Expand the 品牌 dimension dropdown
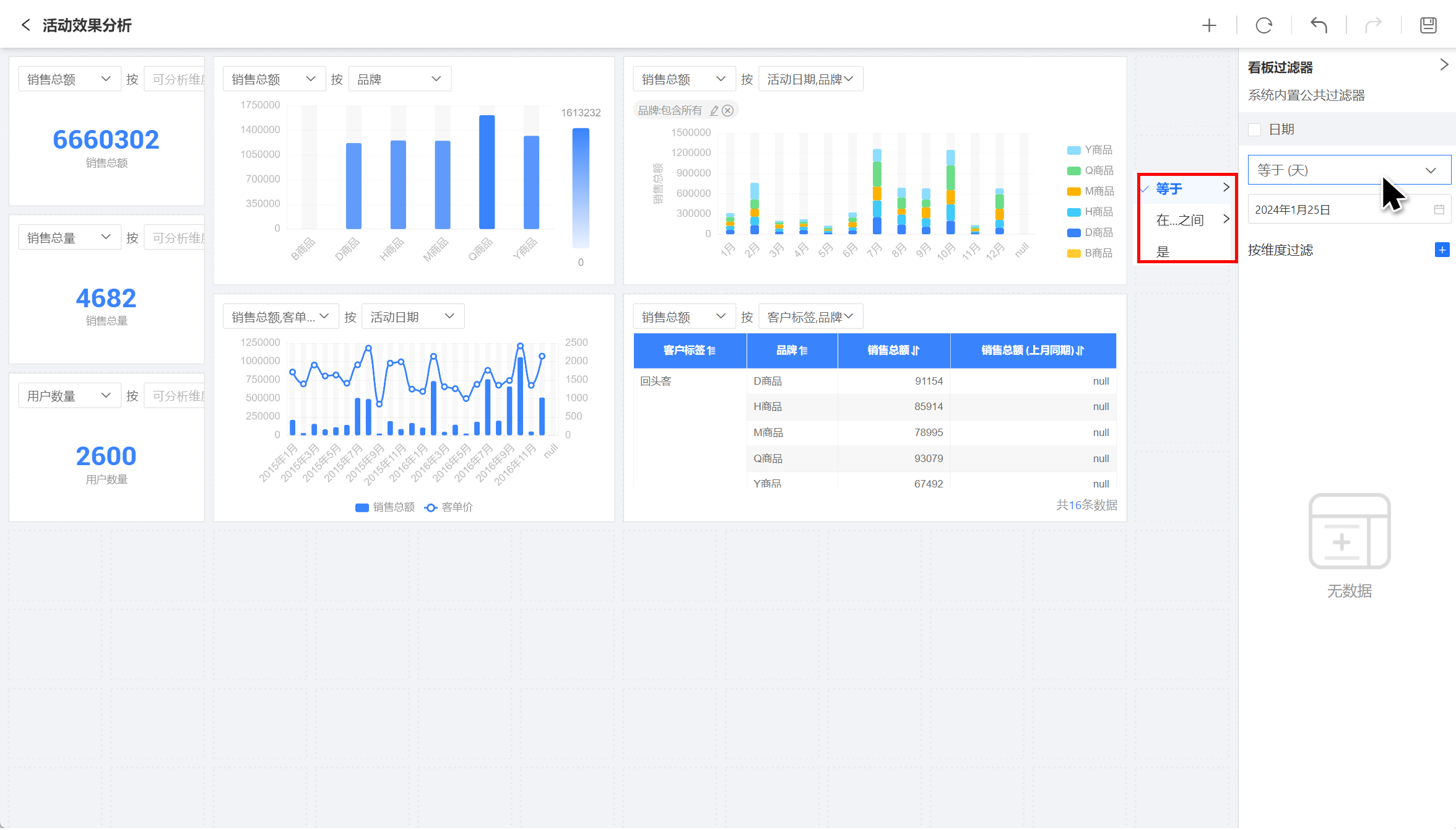Image resolution: width=1456 pixels, height=830 pixels. (399, 79)
